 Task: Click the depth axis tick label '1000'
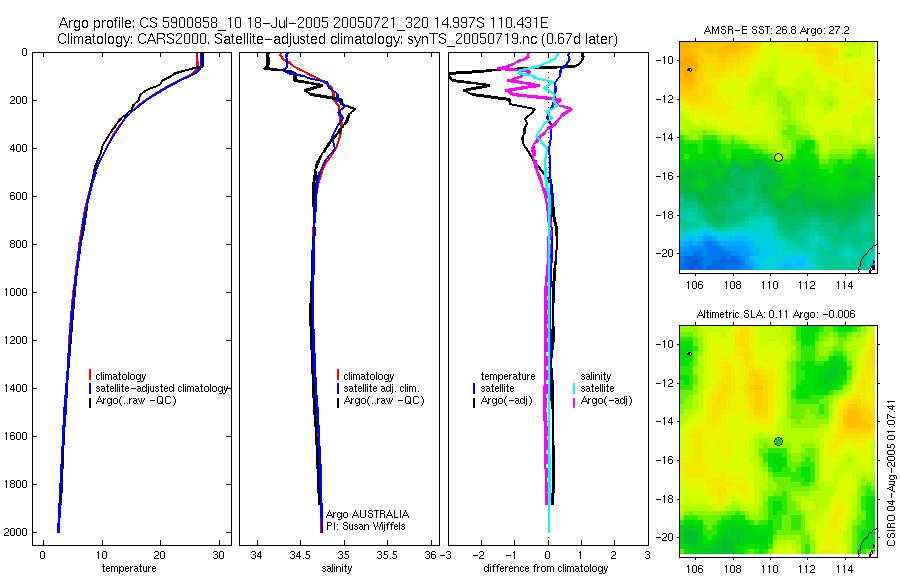tap(15, 292)
